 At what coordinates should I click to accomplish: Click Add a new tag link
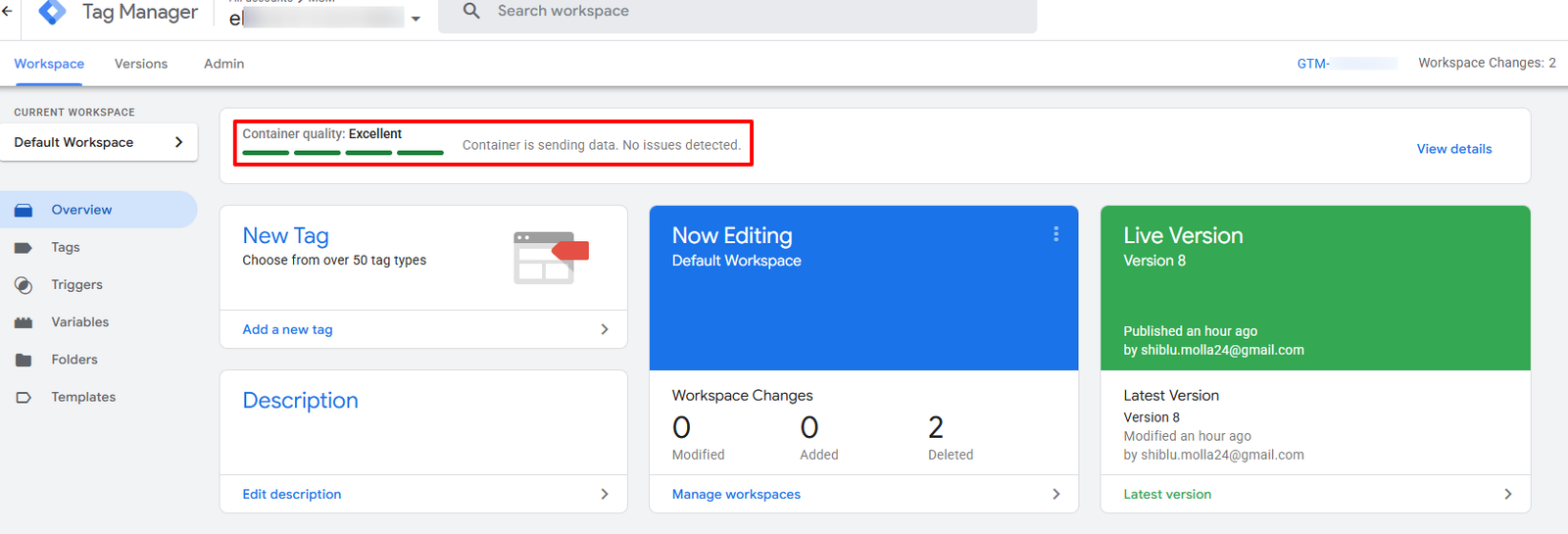click(x=288, y=329)
